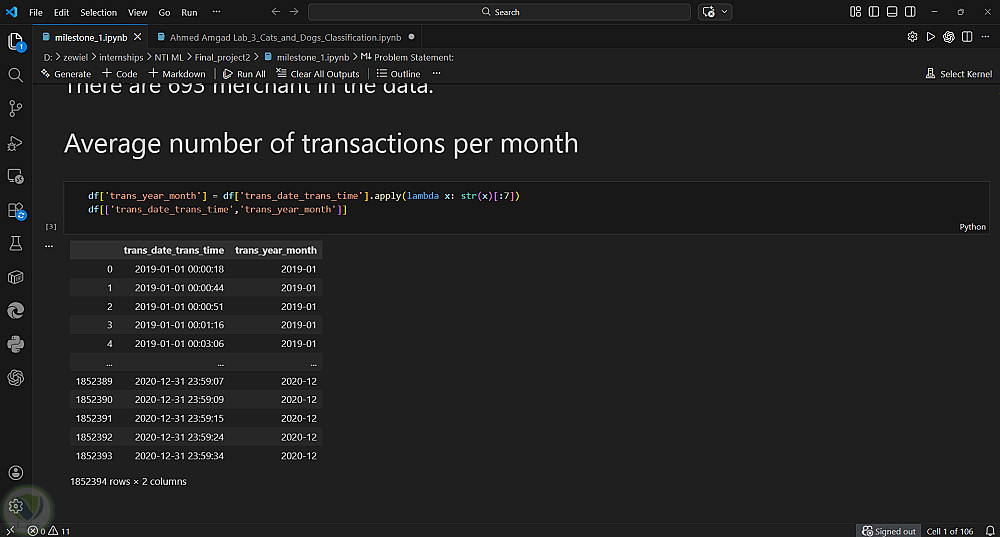
Task: Open the Selection menu
Action: [98, 12]
